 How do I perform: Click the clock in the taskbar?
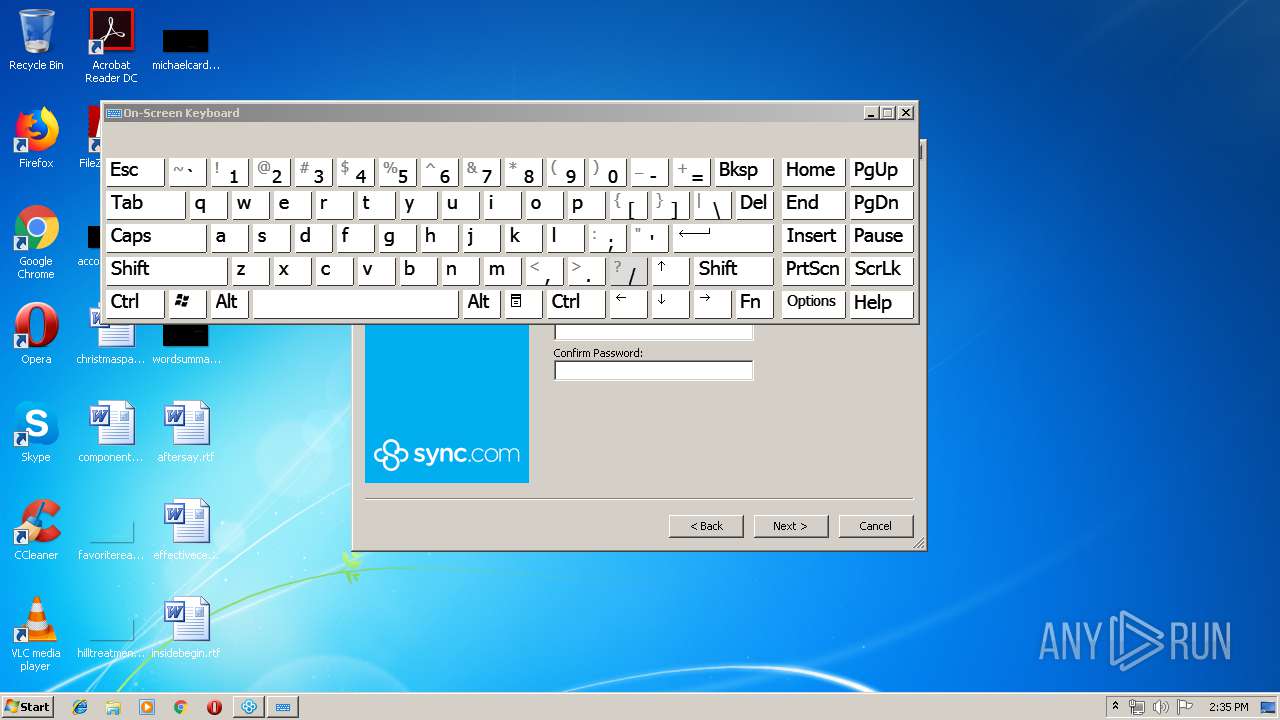[1227, 707]
